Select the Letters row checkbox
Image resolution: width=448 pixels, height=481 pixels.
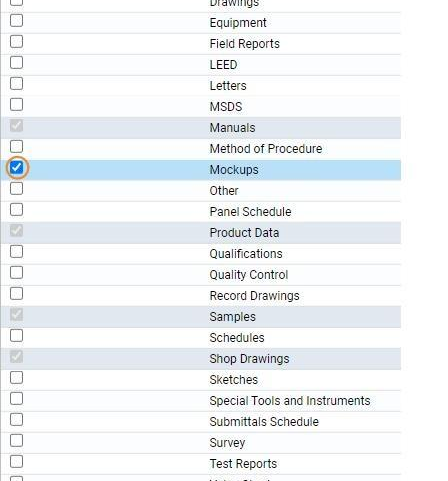[x=16, y=84]
